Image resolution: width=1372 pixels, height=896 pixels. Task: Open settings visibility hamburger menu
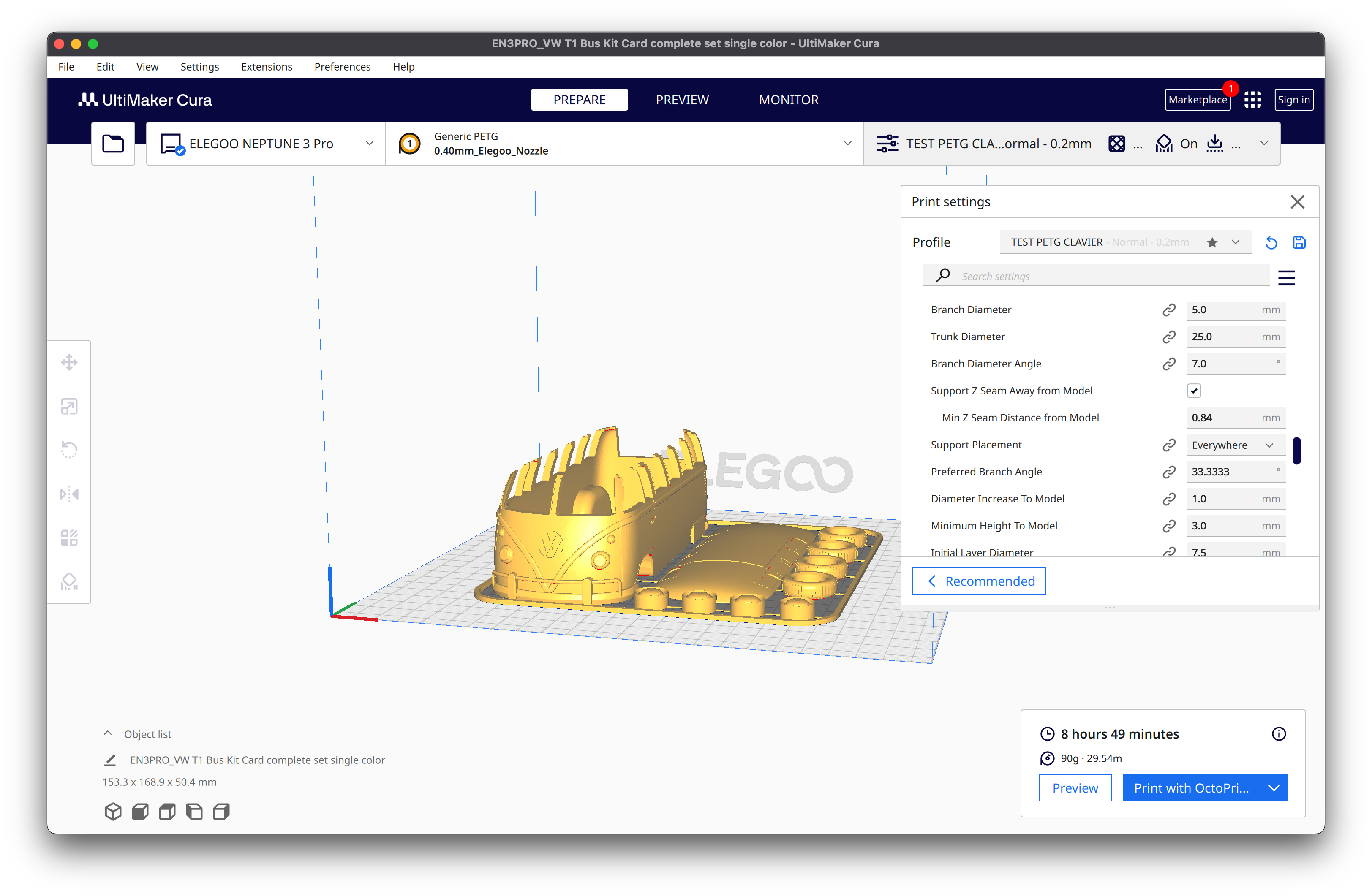(1286, 278)
